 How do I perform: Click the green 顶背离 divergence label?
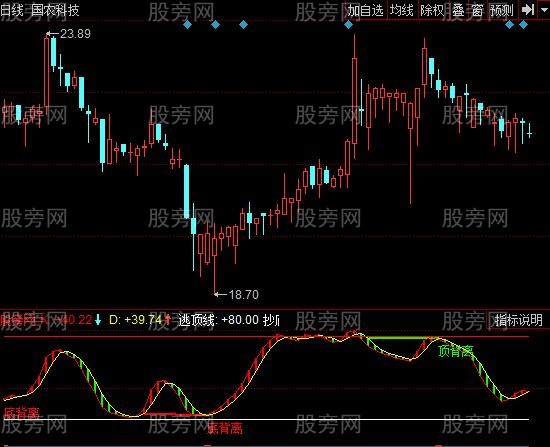coord(456,351)
